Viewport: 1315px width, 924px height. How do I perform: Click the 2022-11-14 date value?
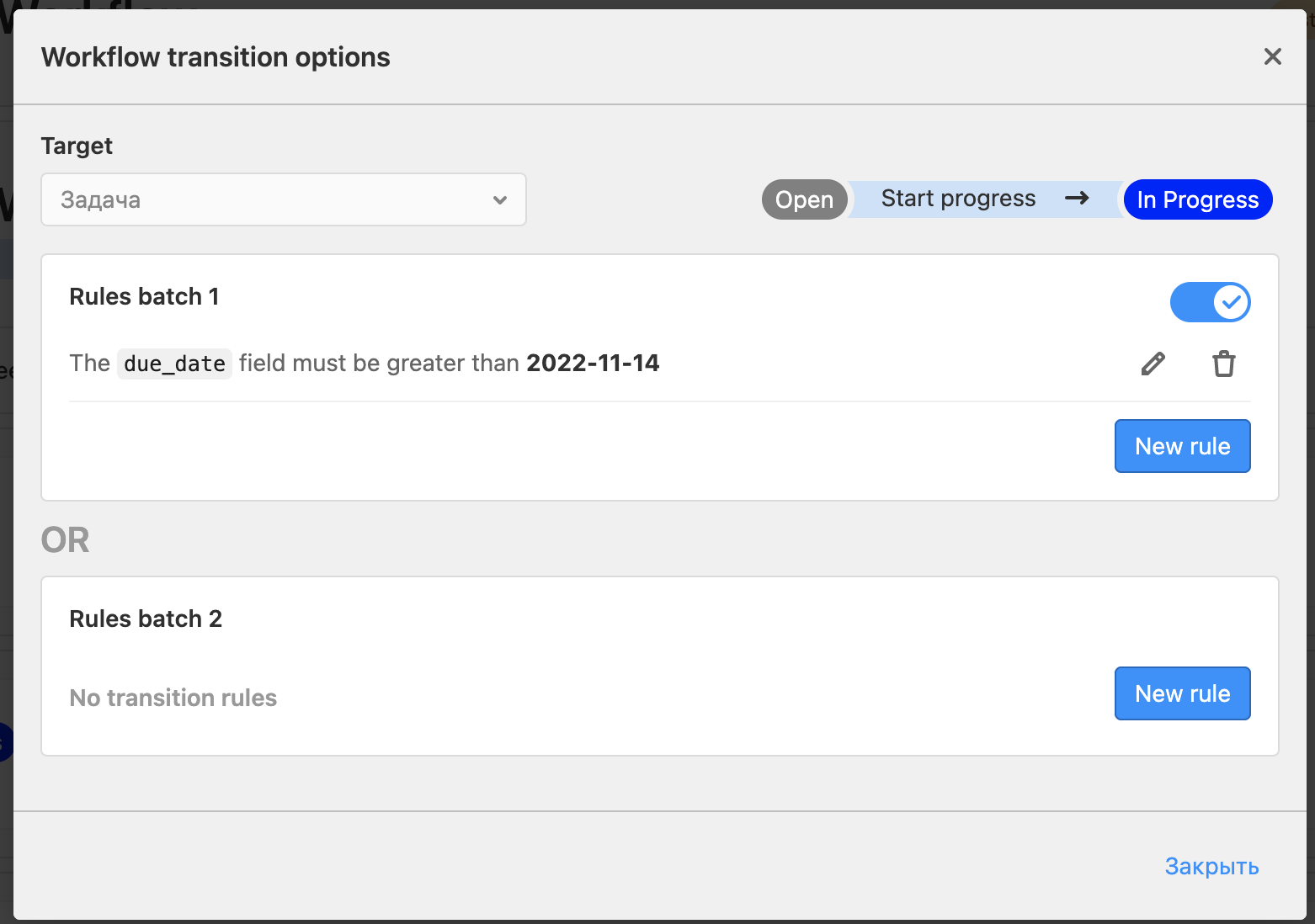pos(593,363)
